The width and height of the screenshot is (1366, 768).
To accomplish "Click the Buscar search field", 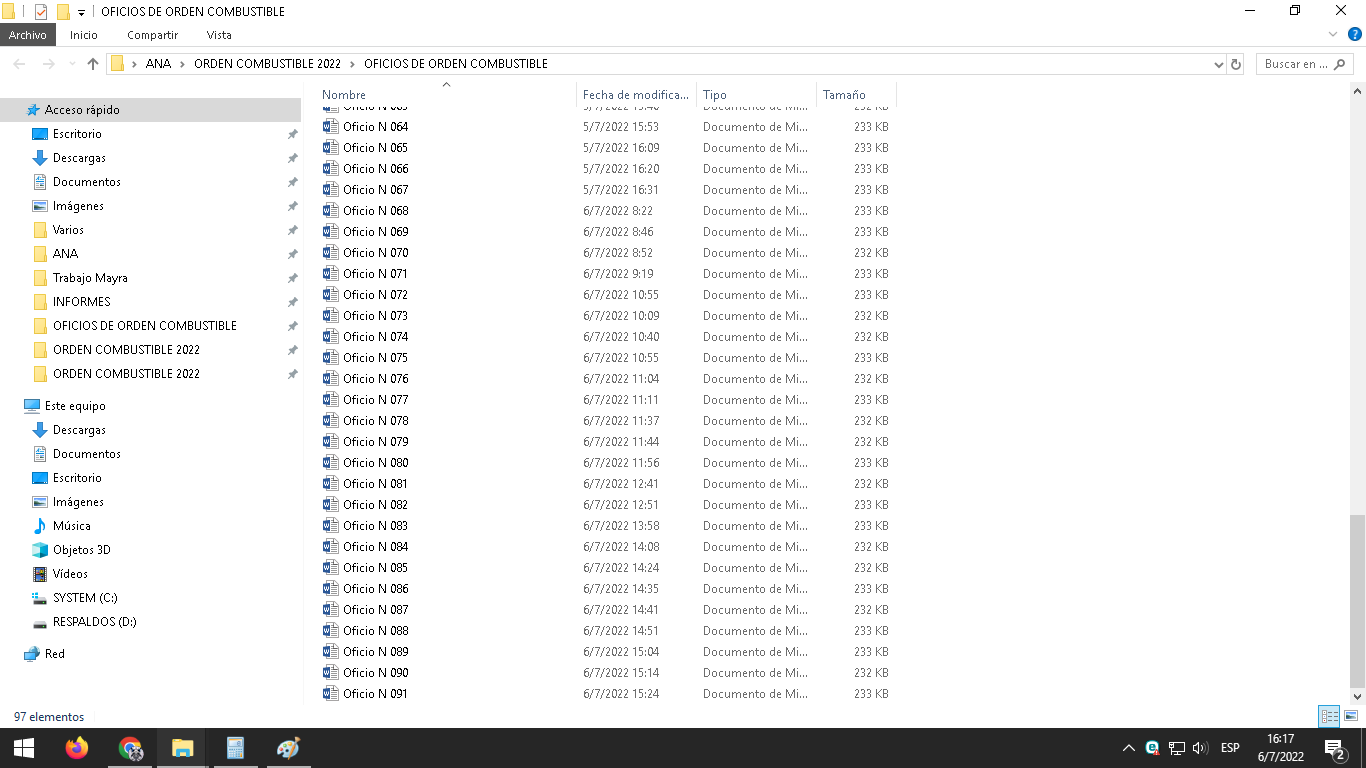I will click(x=1296, y=64).
